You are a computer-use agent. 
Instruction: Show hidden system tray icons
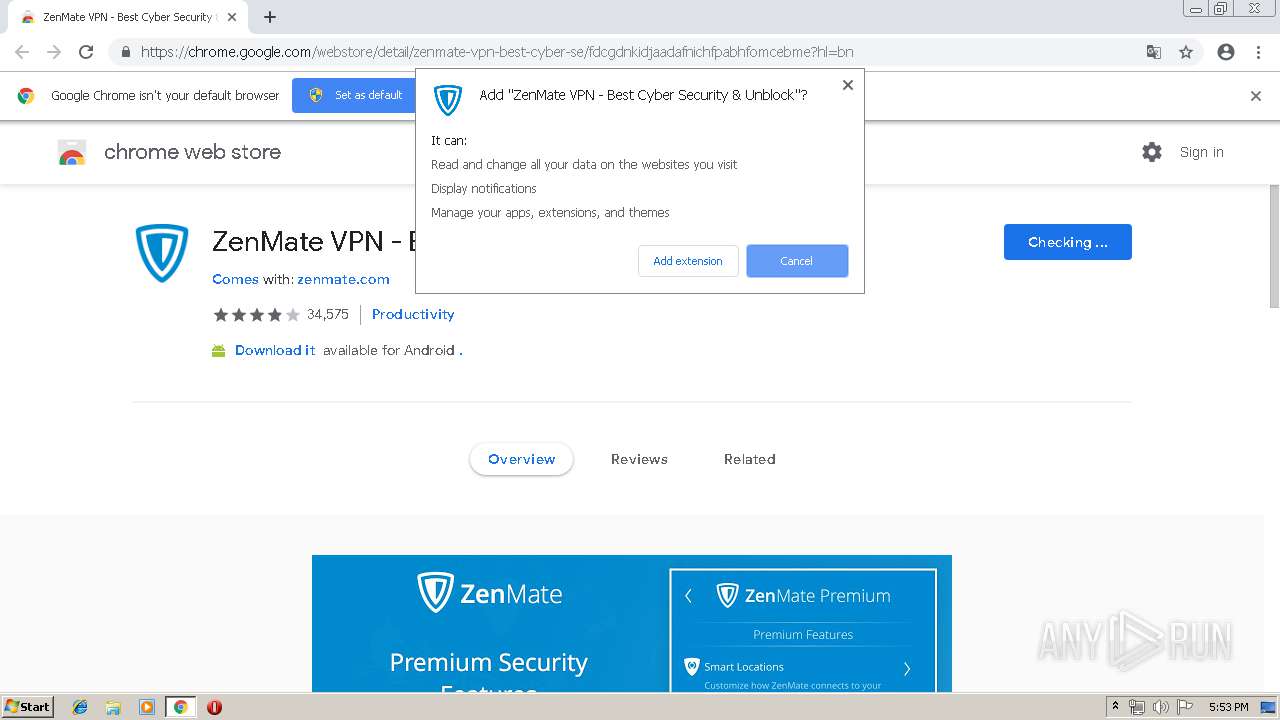click(x=1115, y=707)
